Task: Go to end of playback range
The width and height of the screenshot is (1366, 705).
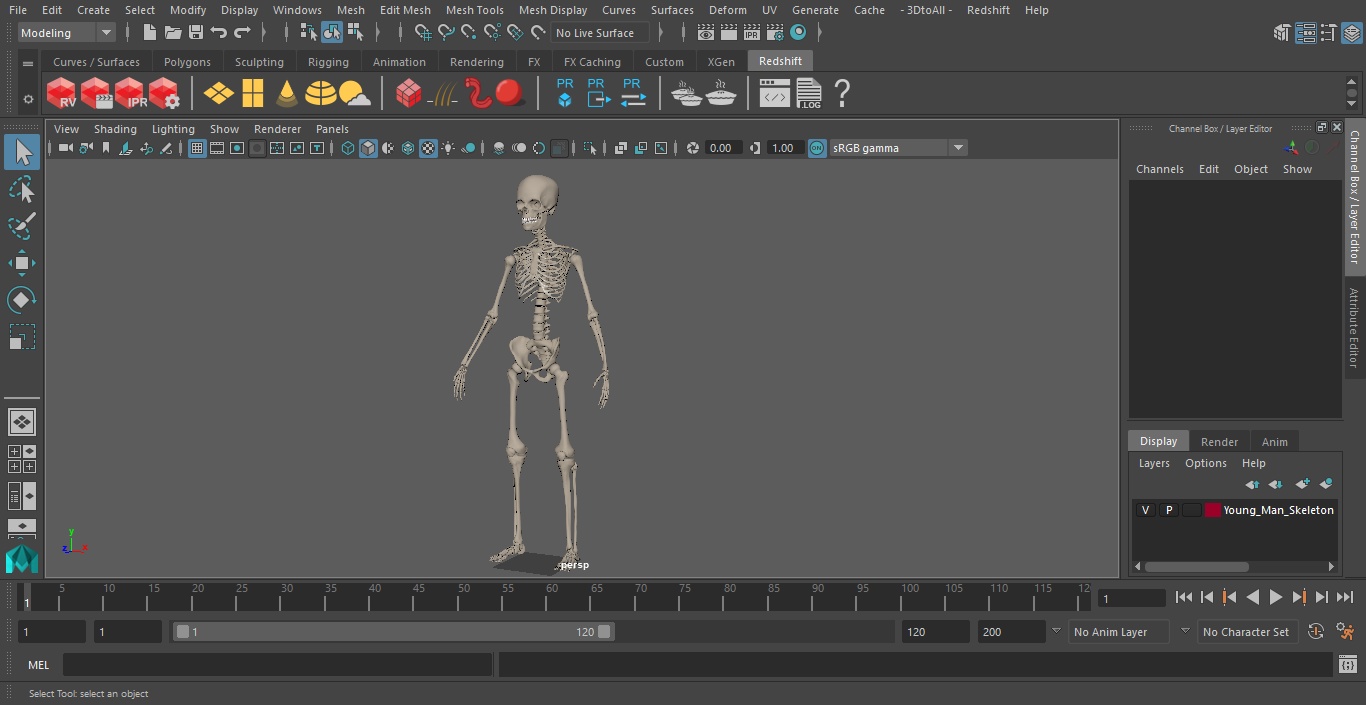Action: coord(1345,597)
